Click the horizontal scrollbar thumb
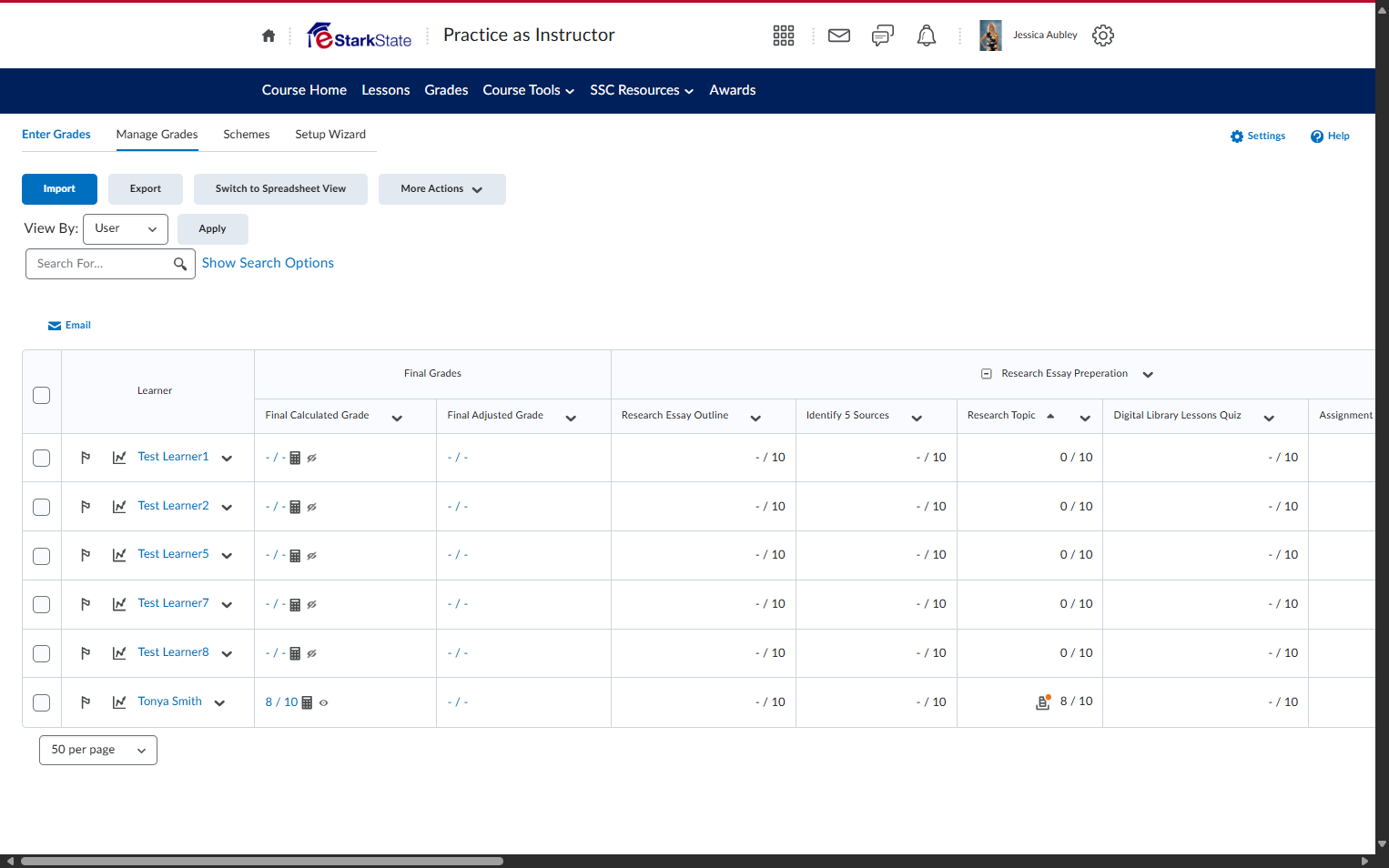1389x868 pixels. (x=261, y=861)
